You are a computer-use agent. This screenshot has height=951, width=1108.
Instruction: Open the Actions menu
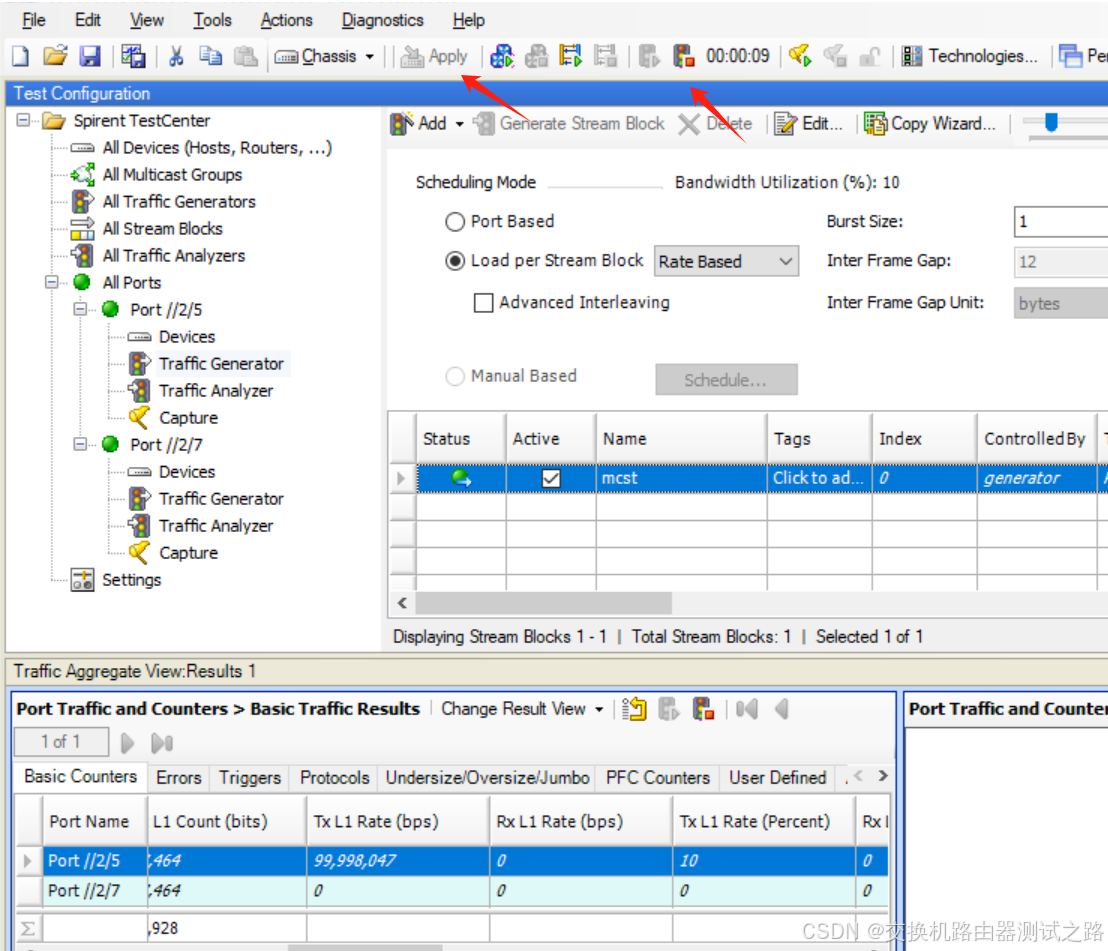(x=286, y=20)
